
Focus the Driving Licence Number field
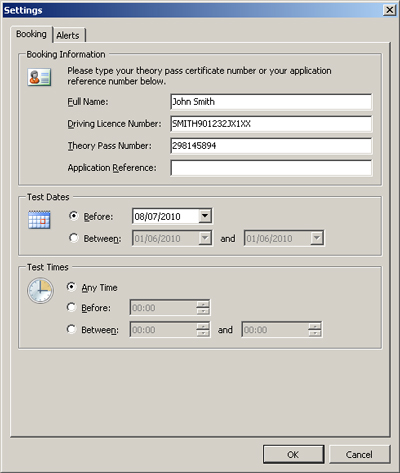tap(271, 124)
